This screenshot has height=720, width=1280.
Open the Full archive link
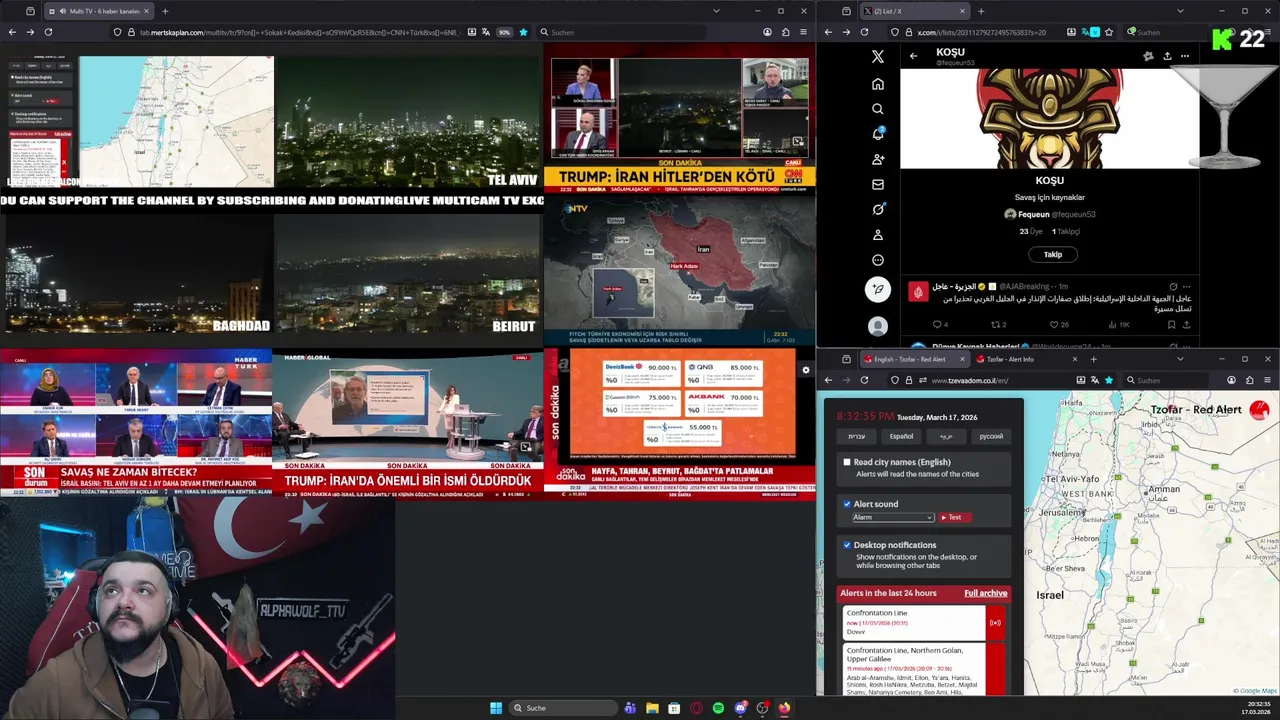pyautogui.click(x=985, y=593)
